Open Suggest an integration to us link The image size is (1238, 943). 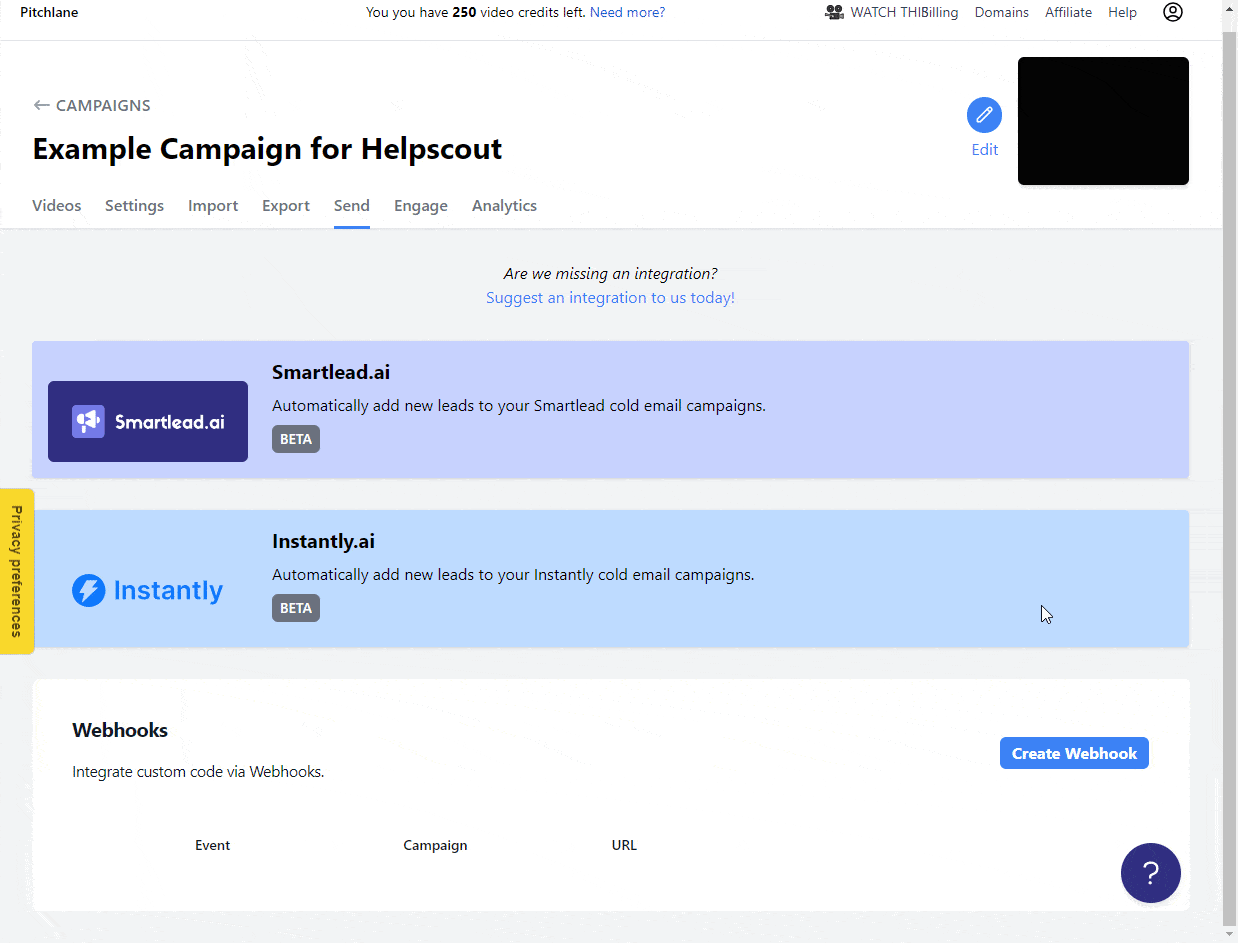(610, 297)
